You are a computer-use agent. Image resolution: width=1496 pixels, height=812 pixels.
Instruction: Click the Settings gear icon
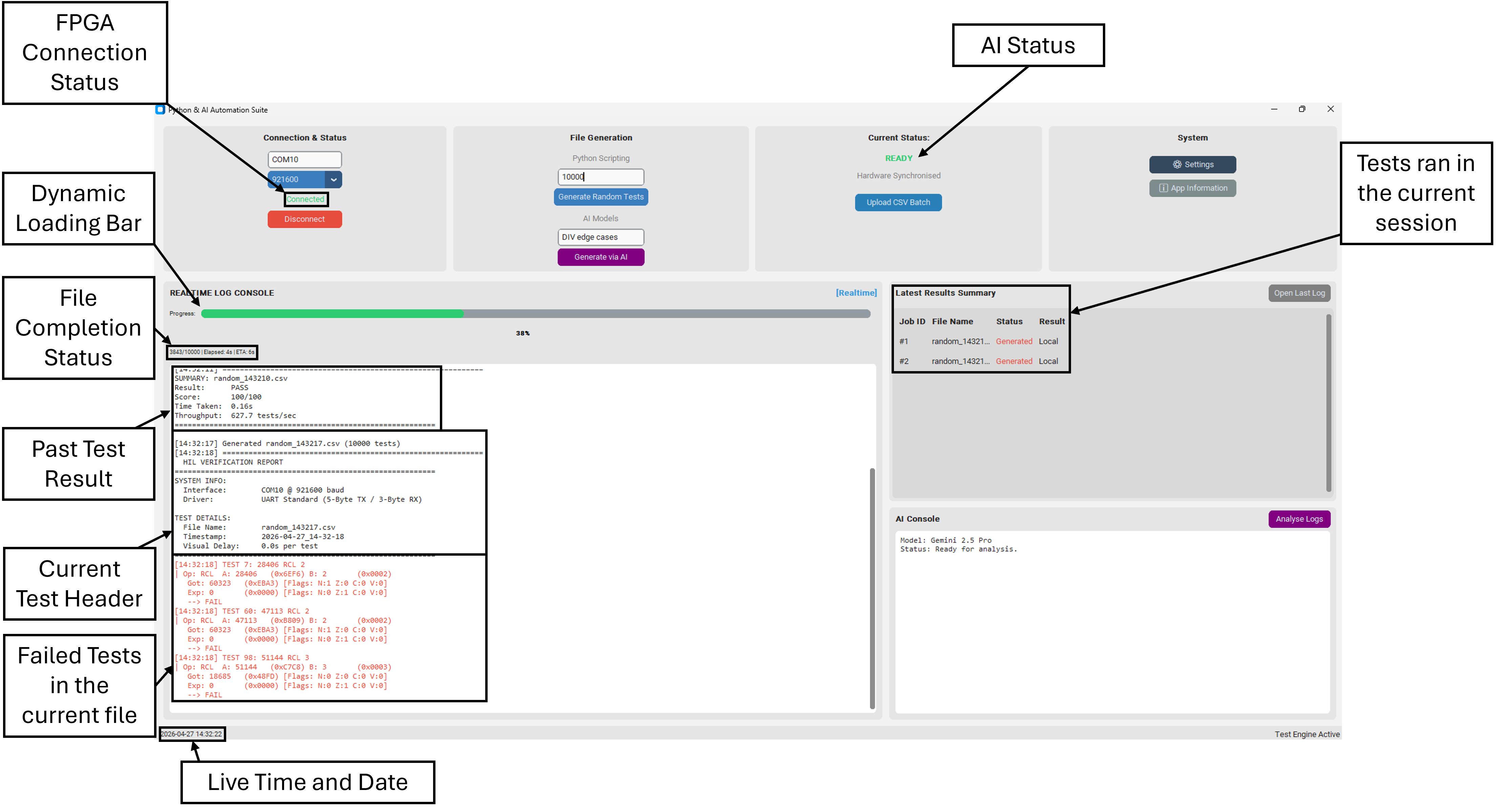point(1177,164)
